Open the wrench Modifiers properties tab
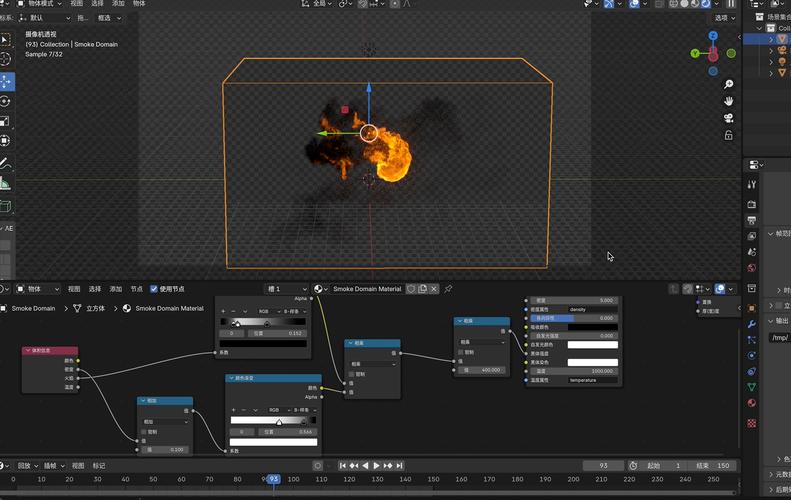 (x=752, y=324)
